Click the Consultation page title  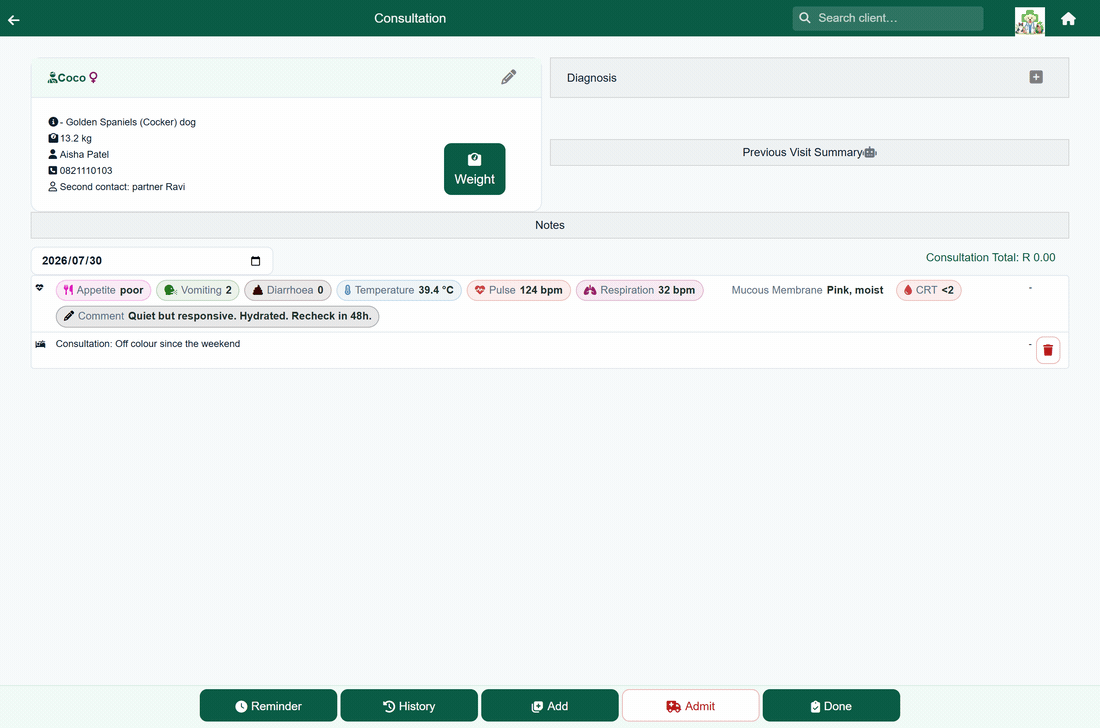click(x=410, y=18)
